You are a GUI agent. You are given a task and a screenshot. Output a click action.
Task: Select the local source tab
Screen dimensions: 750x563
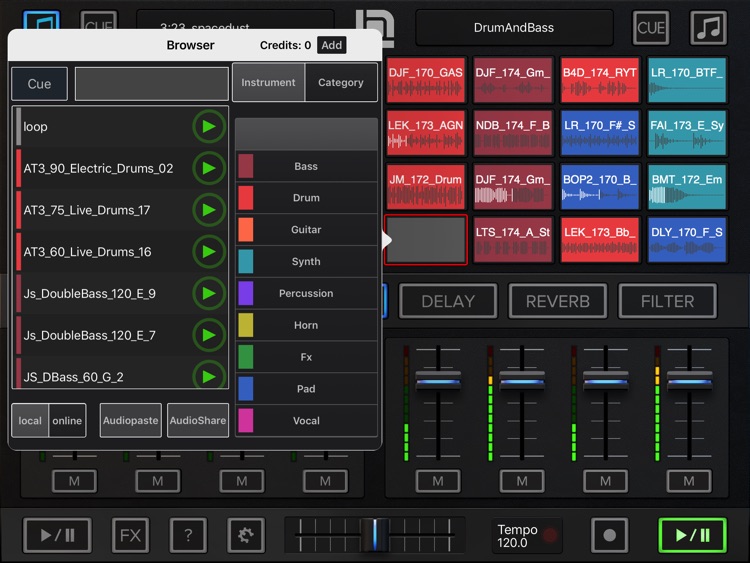pyautogui.click(x=30, y=420)
